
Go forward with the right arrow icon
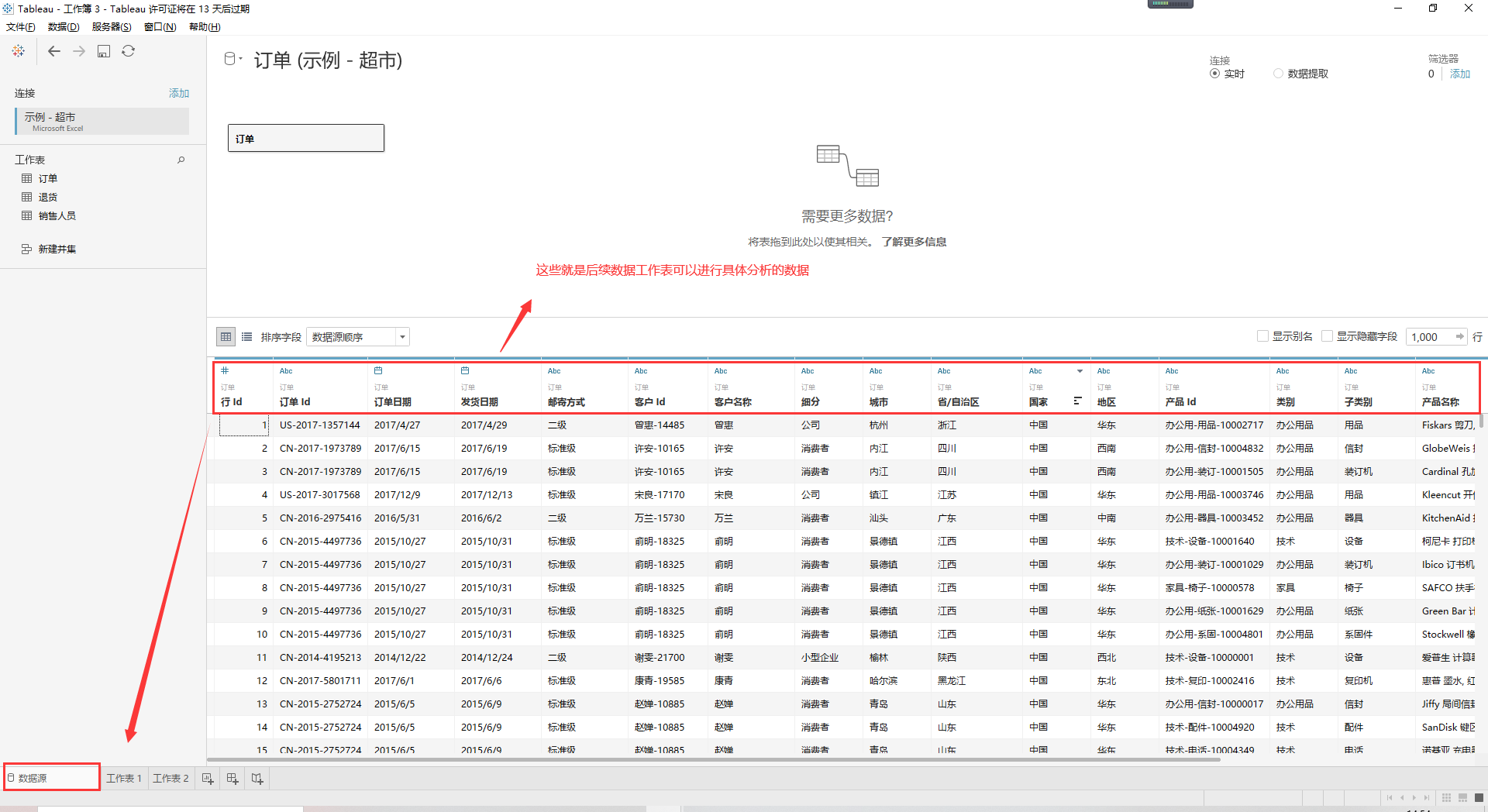pyautogui.click(x=79, y=51)
